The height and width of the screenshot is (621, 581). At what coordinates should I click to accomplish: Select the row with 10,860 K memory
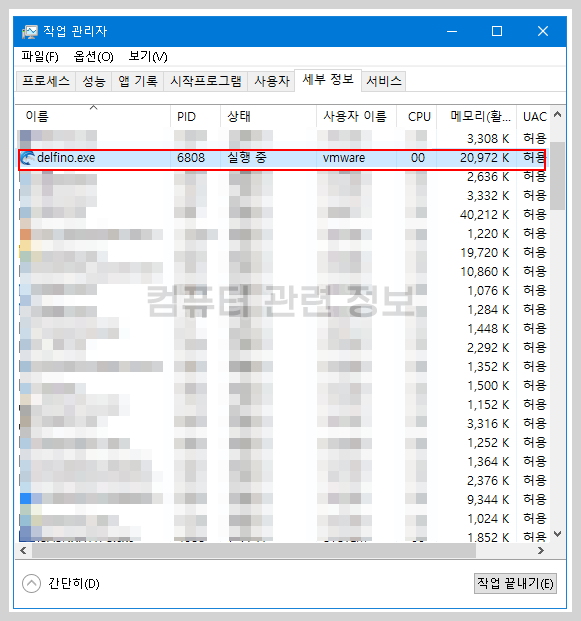point(282,272)
